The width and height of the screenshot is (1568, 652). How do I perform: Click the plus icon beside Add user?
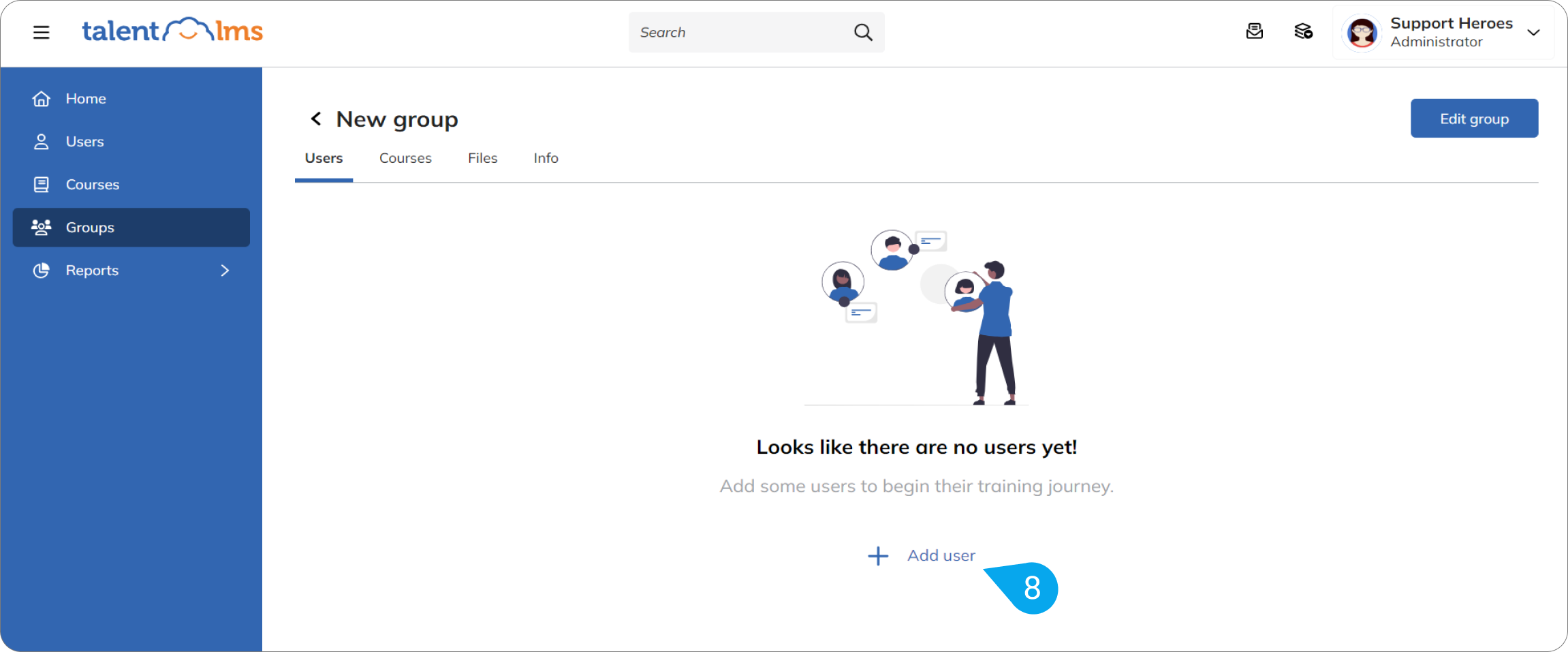click(x=878, y=556)
